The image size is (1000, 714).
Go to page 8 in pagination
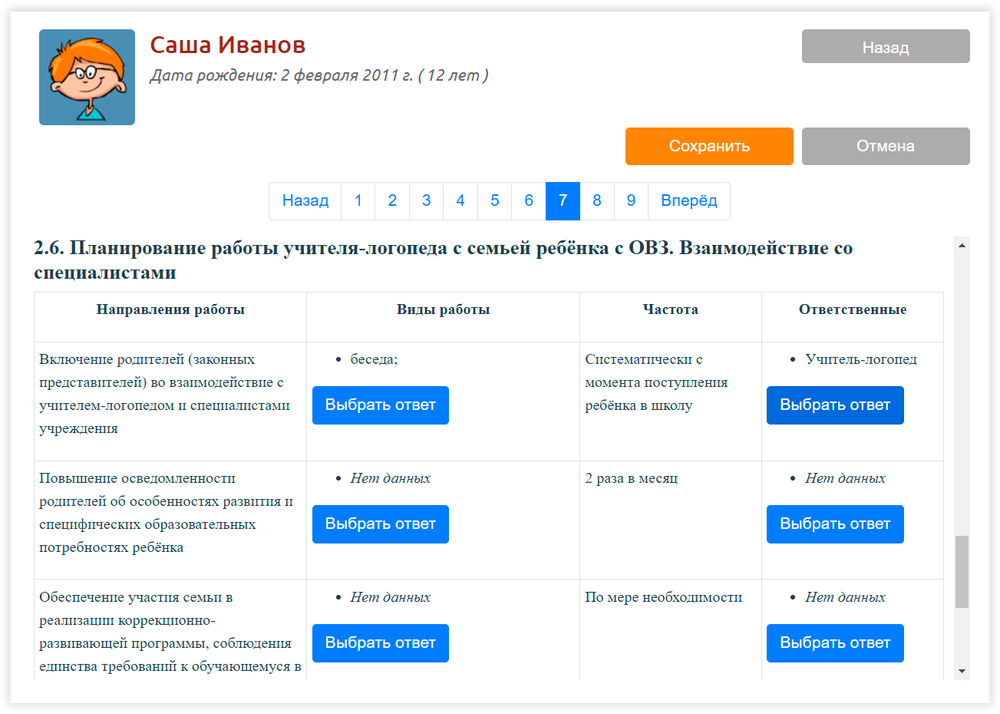click(x=597, y=201)
